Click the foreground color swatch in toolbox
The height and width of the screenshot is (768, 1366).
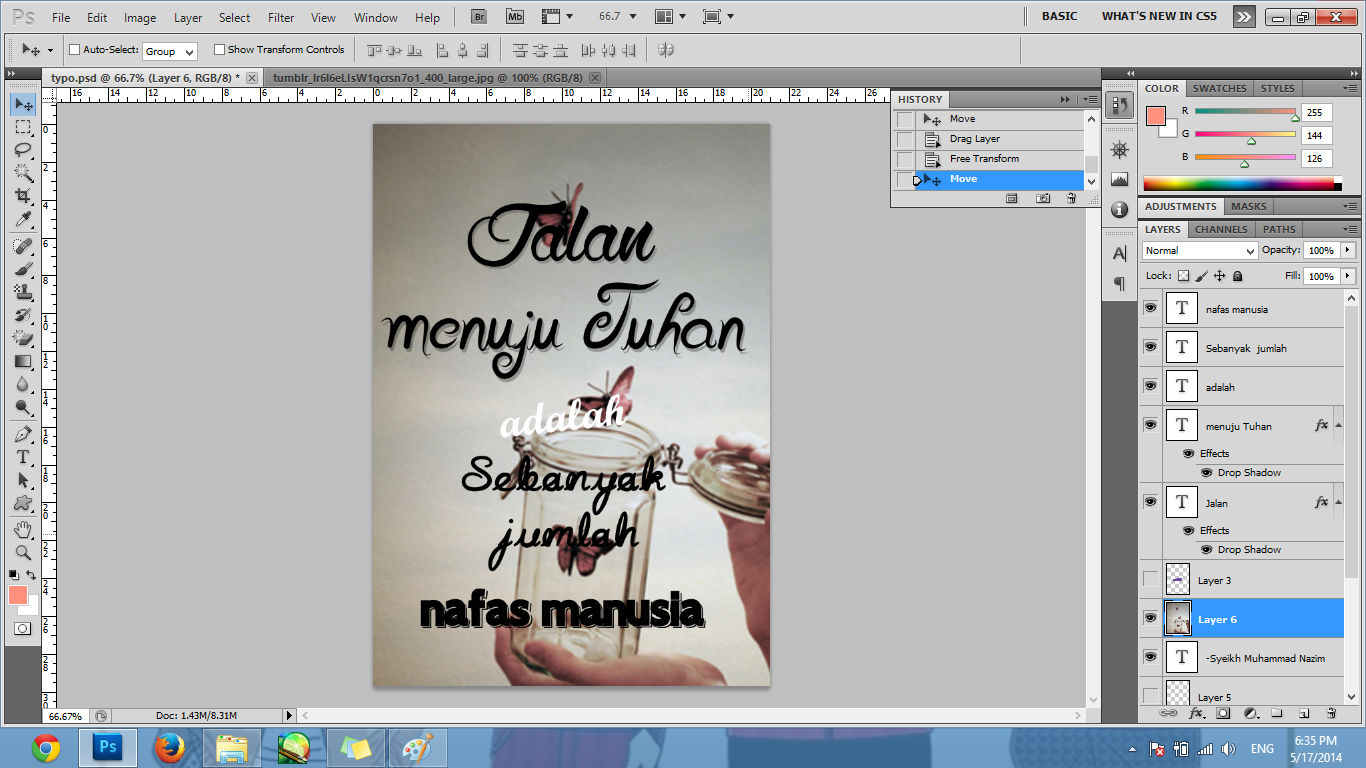tap(18, 595)
